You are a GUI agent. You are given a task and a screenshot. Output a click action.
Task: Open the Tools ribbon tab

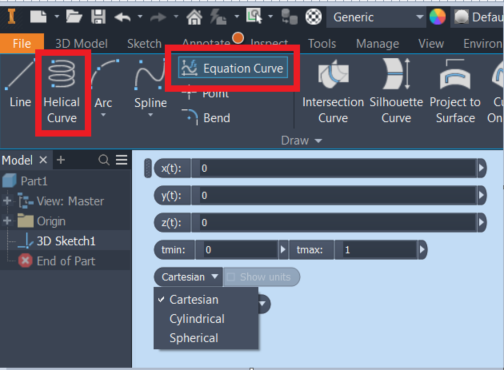tap(322, 44)
